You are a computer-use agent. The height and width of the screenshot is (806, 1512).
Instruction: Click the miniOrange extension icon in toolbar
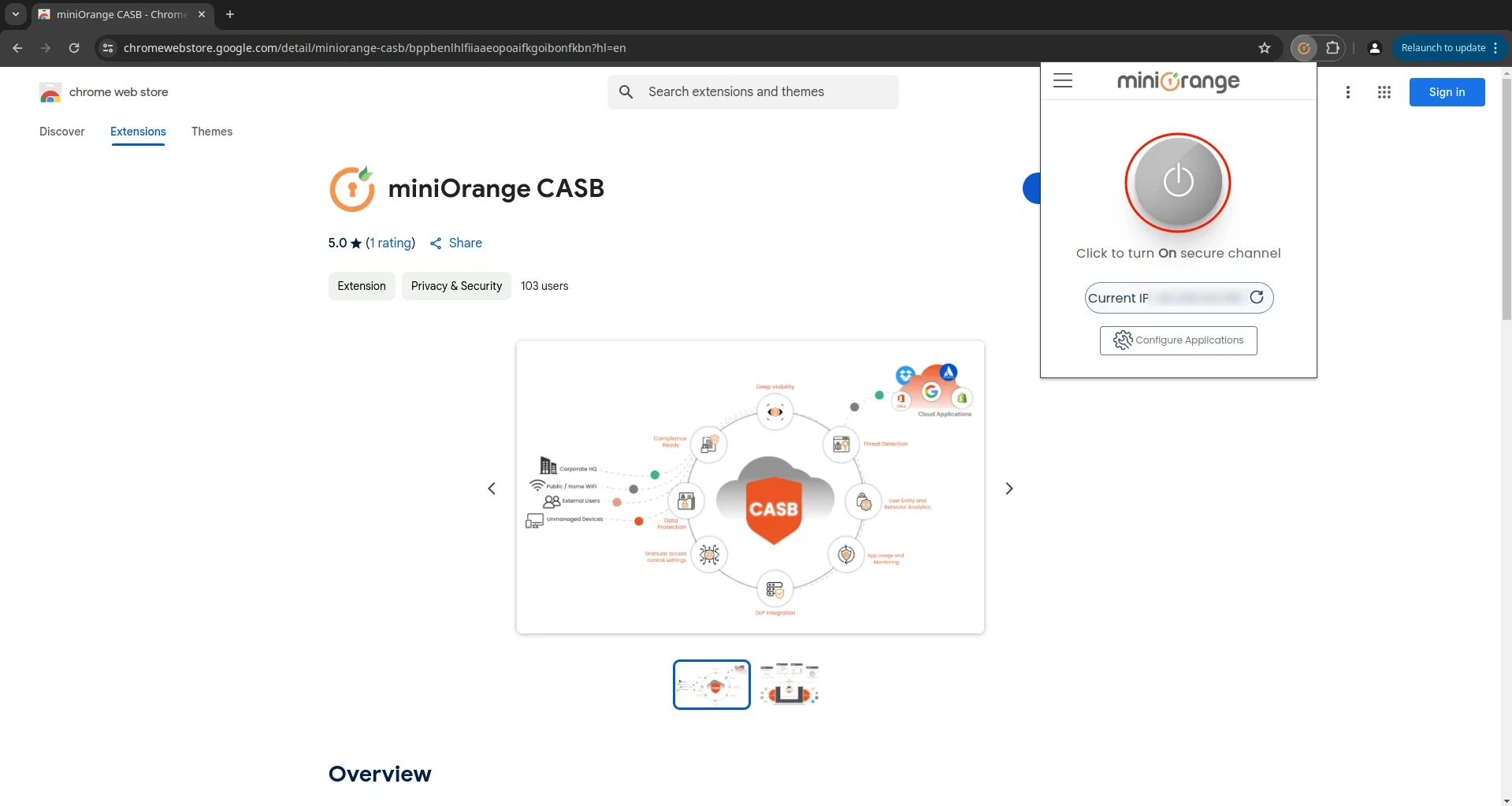(1304, 48)
